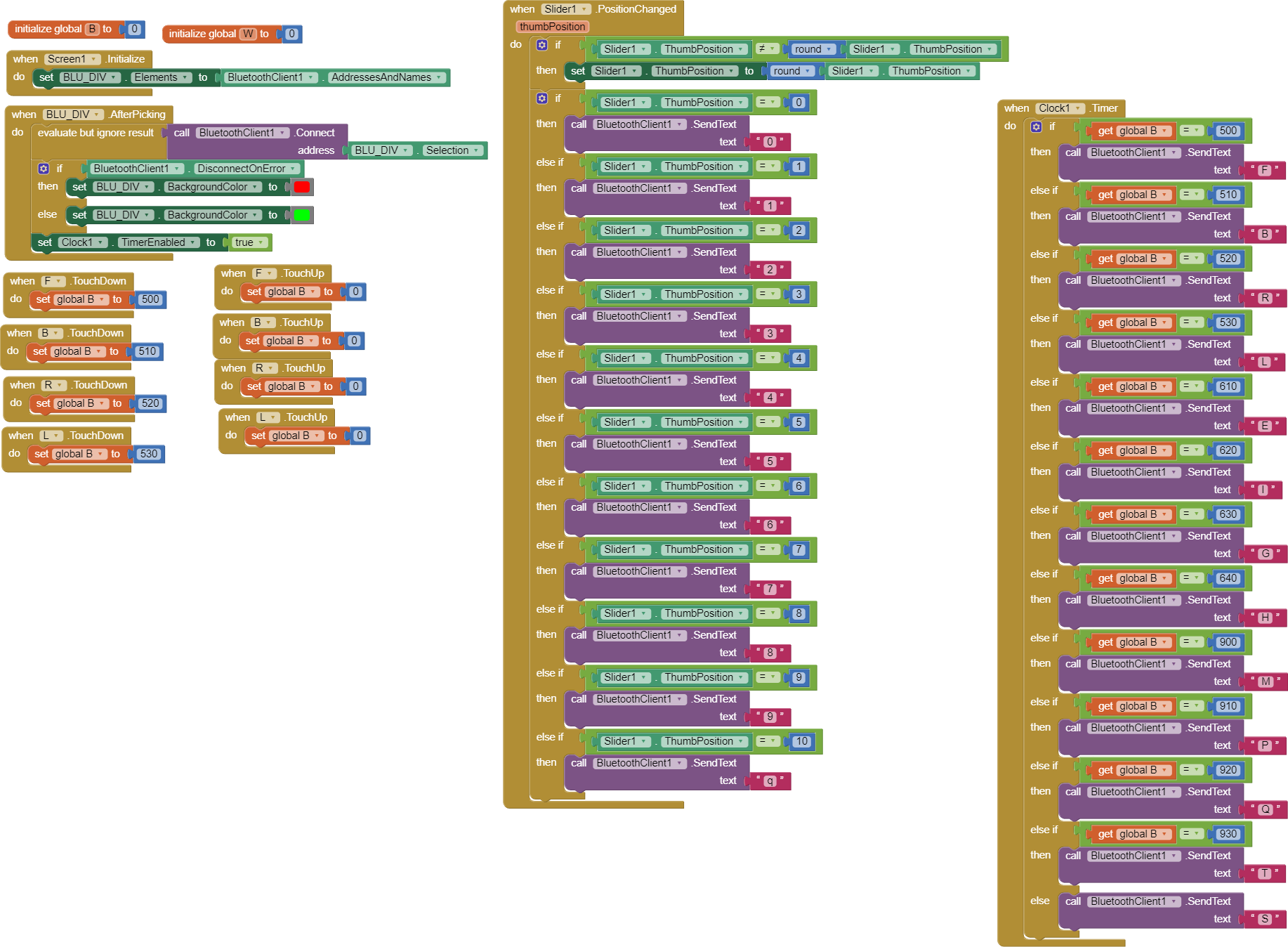Edit number 520 in the R.TouchDown block
This screenshot has width=1288, height=947.
pos(150,403)
